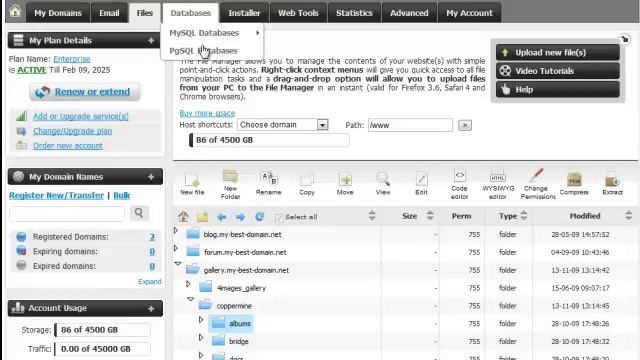Select the Rename tool icon

tap(269, 183)
